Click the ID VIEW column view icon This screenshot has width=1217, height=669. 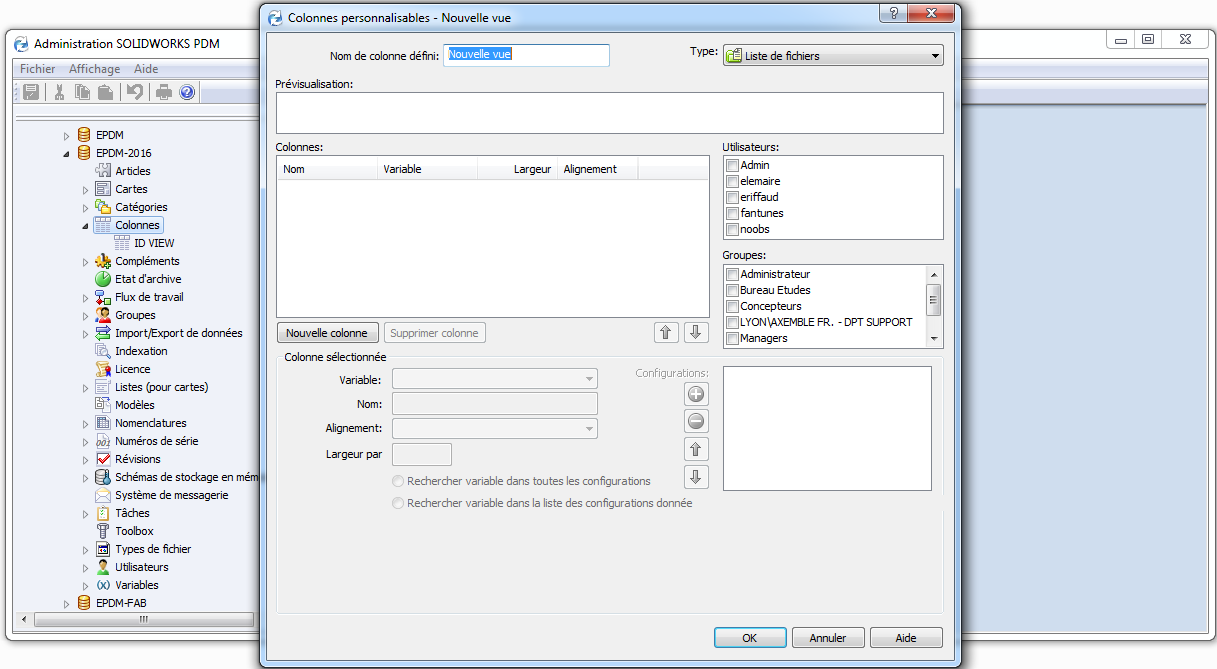(122, 243)
